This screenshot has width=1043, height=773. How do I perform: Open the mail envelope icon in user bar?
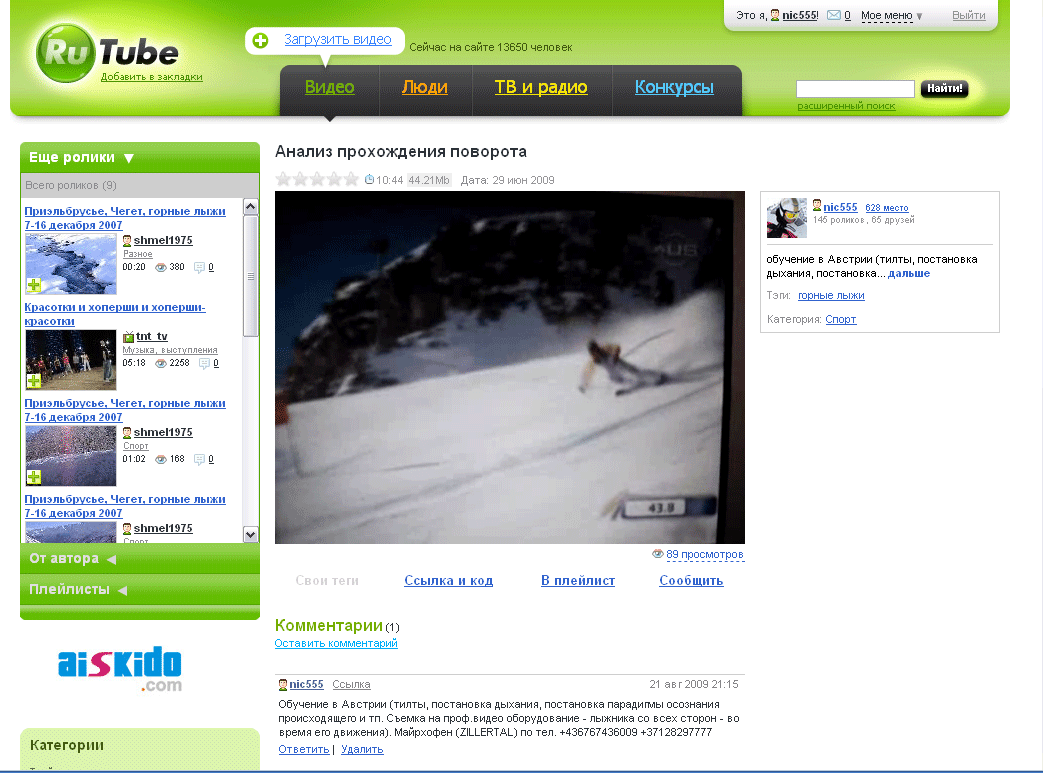833,15
